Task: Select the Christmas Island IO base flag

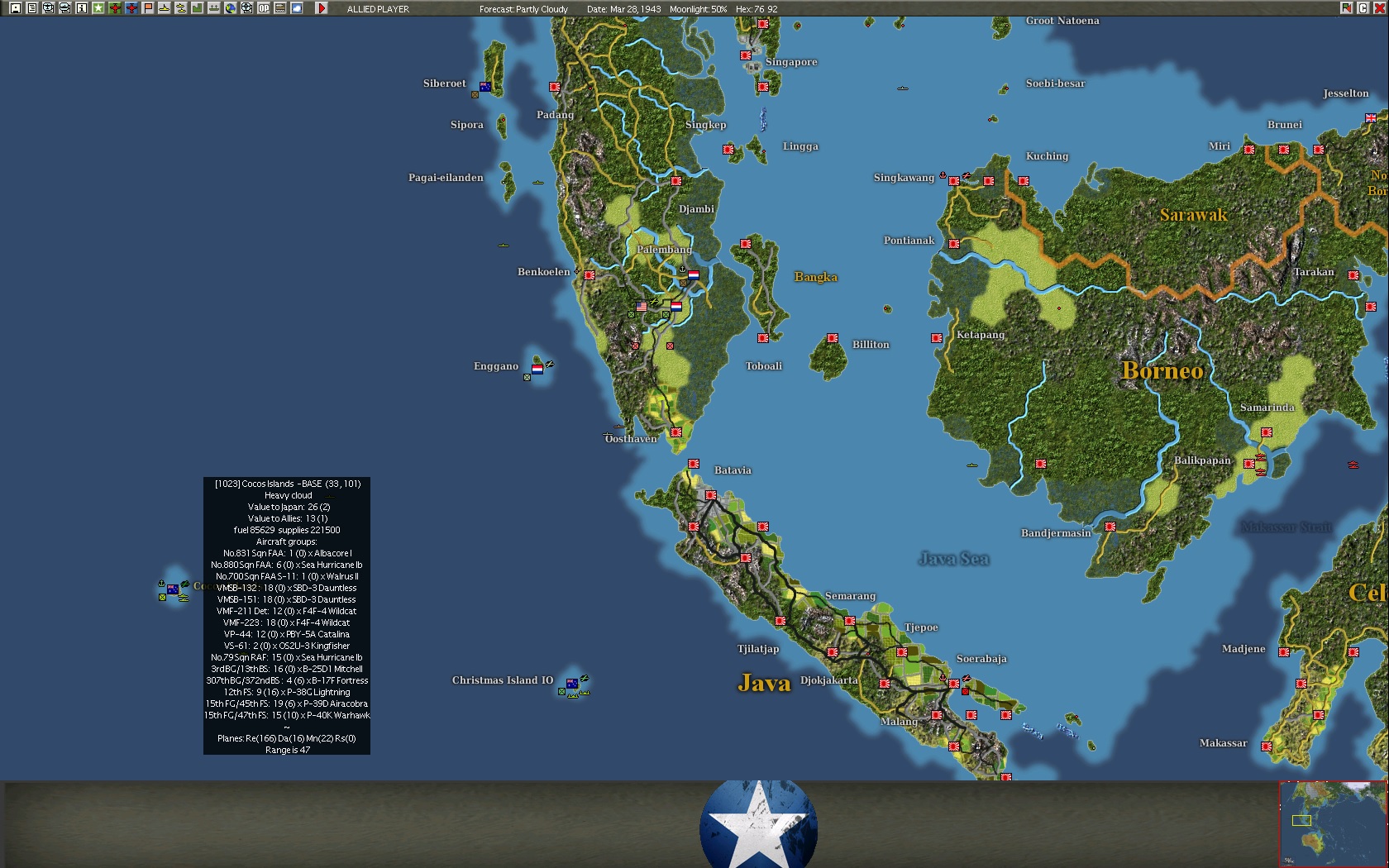Action: (571, 683)
